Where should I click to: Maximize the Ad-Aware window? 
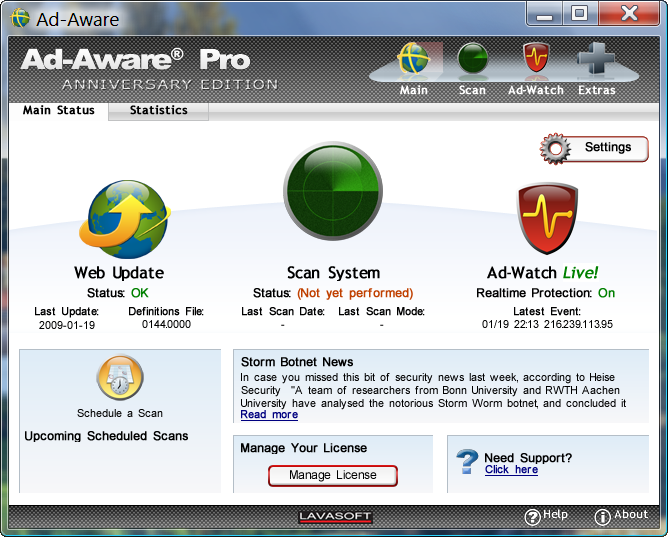pyautogui.click(x=579, y=14)
